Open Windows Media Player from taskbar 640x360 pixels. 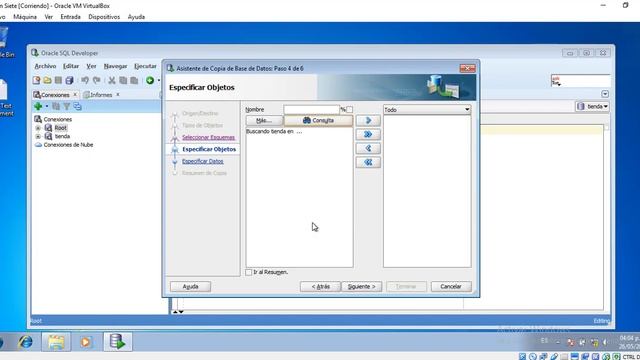(86, 342)
